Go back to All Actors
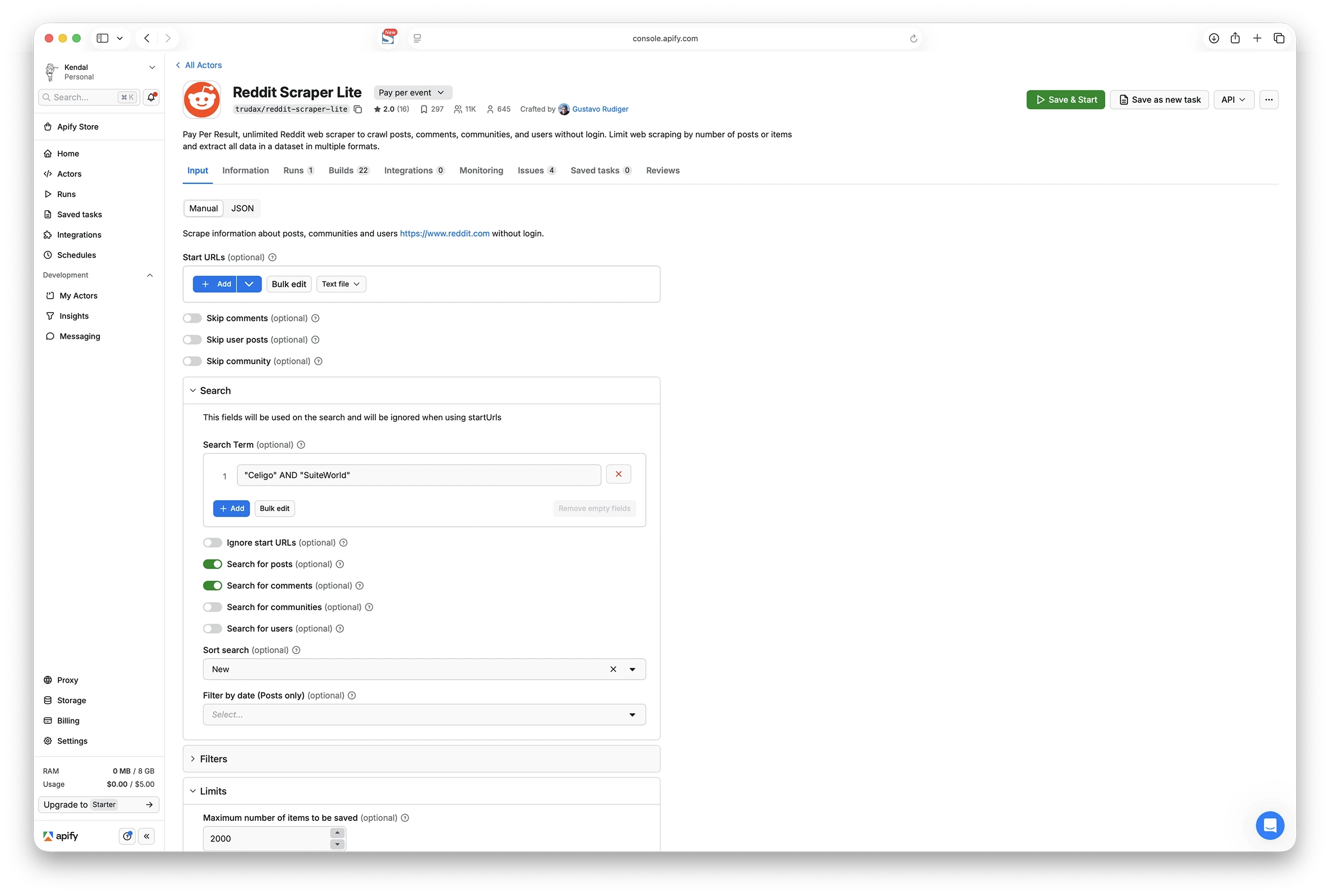This screenshot has width=1330, height=896. [198, 65]
